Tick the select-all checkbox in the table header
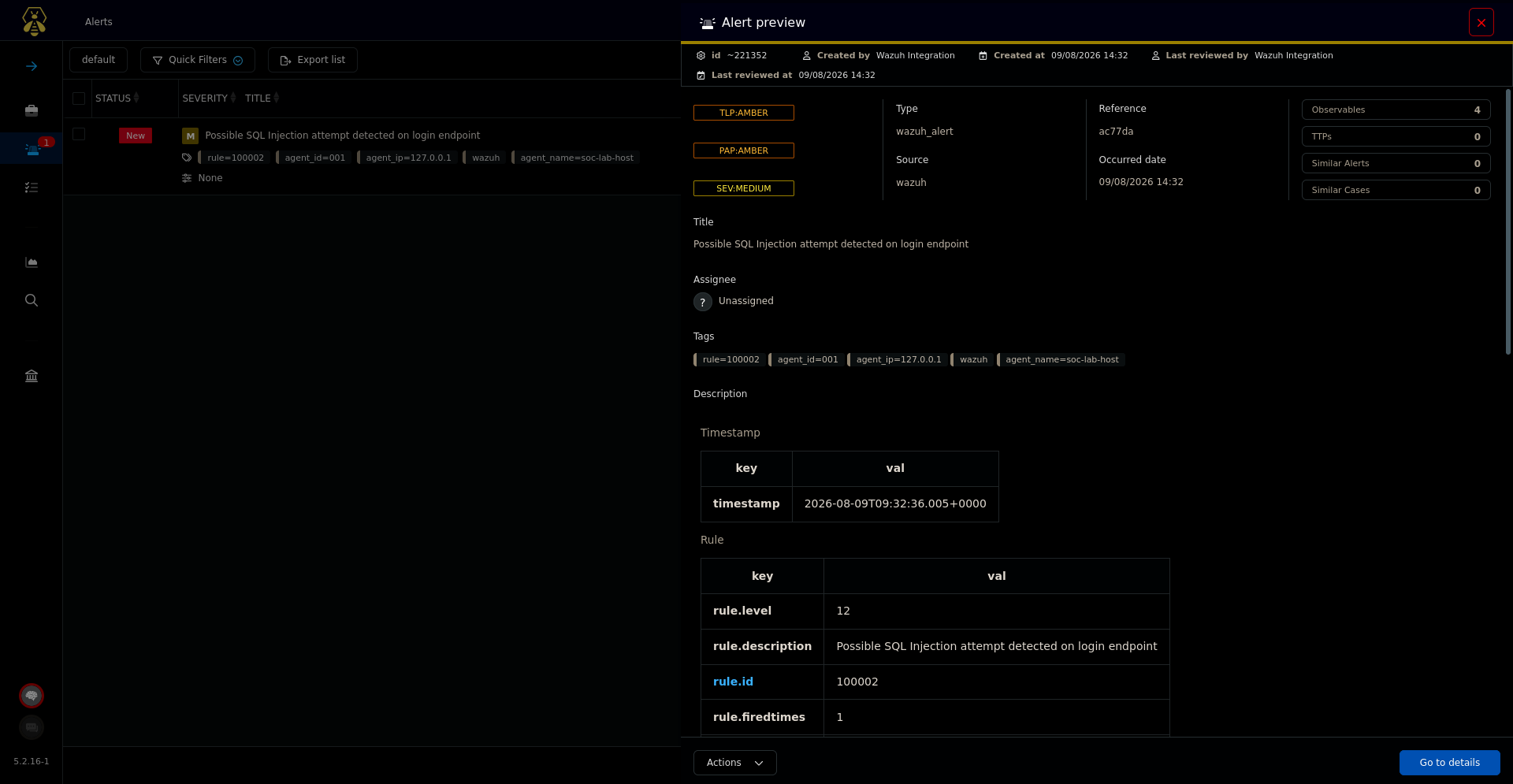The image size is (1513, 784). 79,98
